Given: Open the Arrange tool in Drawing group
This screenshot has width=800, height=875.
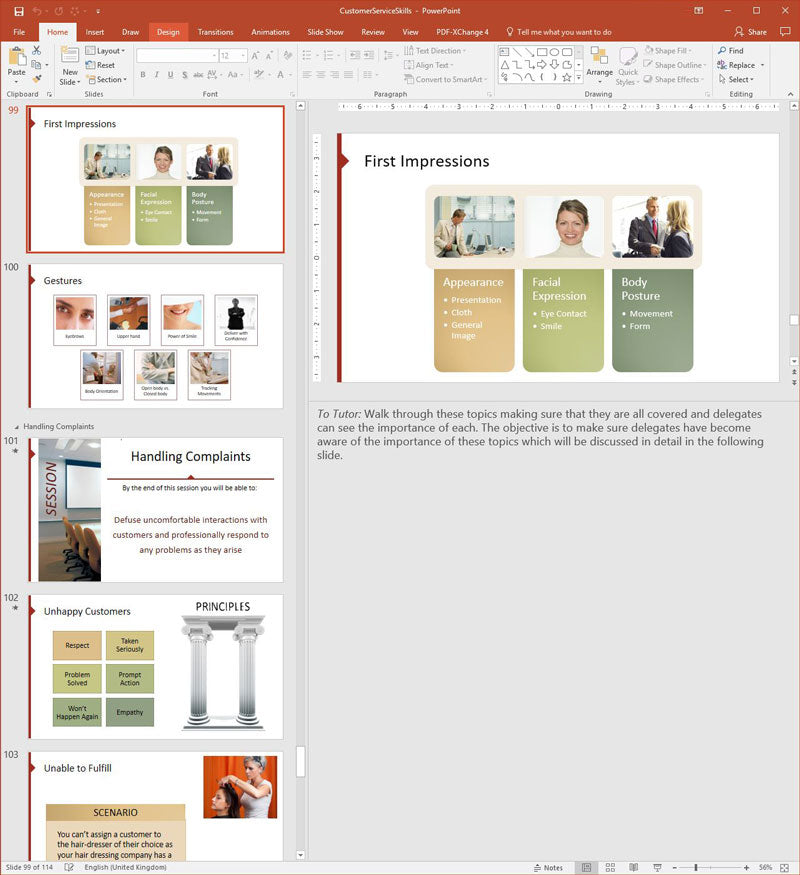Looking at the screenshot, I should pyautogui.click(x=599, y=64).
